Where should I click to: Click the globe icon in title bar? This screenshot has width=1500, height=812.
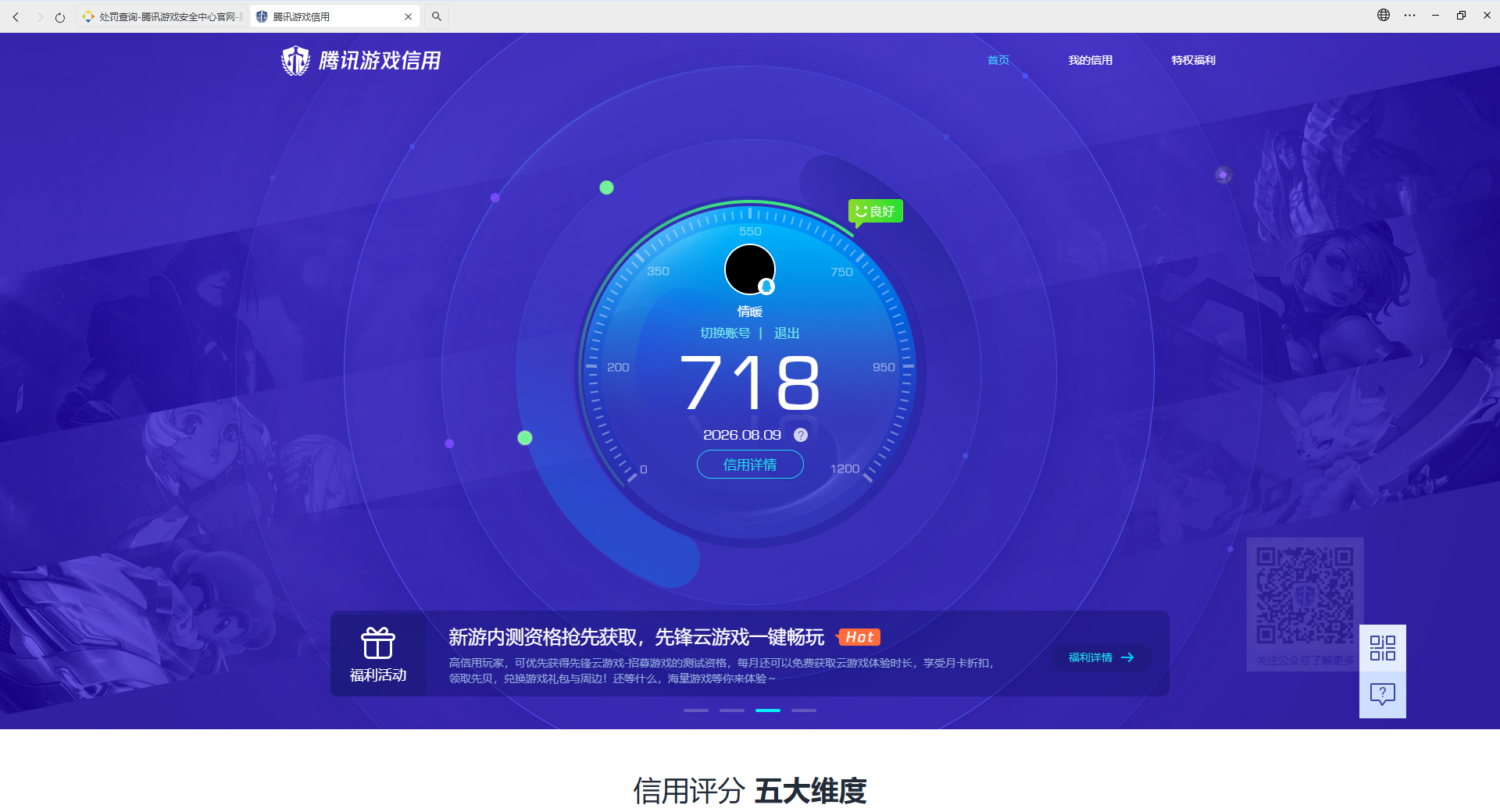(1384, 15)
